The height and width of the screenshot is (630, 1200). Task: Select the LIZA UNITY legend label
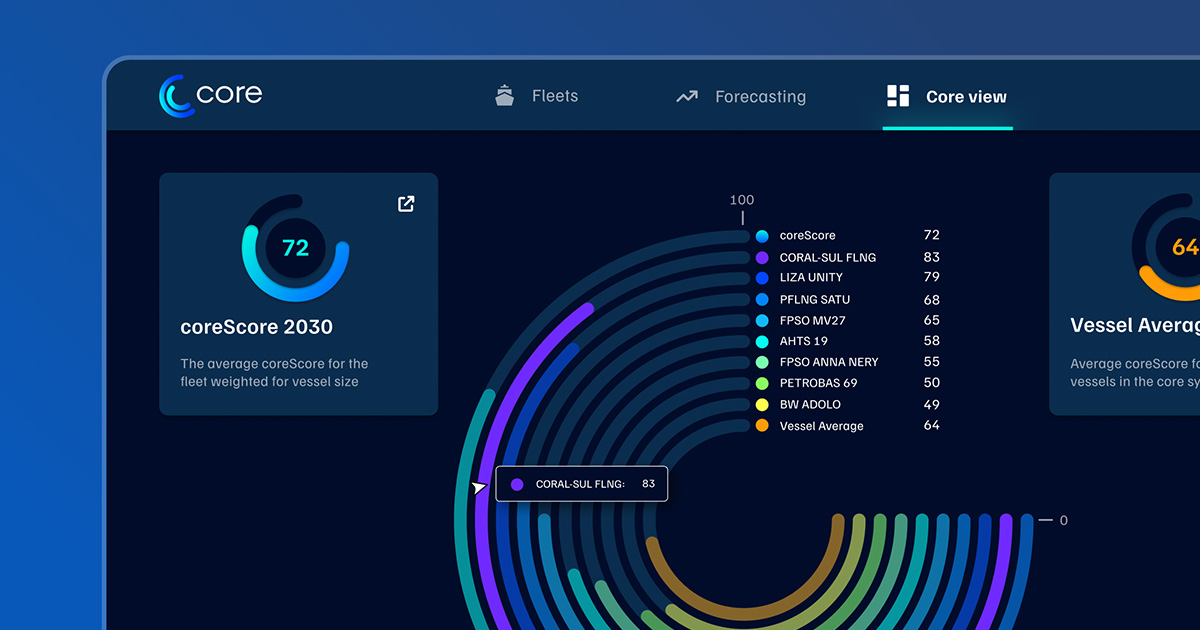(x=811, y=278)
